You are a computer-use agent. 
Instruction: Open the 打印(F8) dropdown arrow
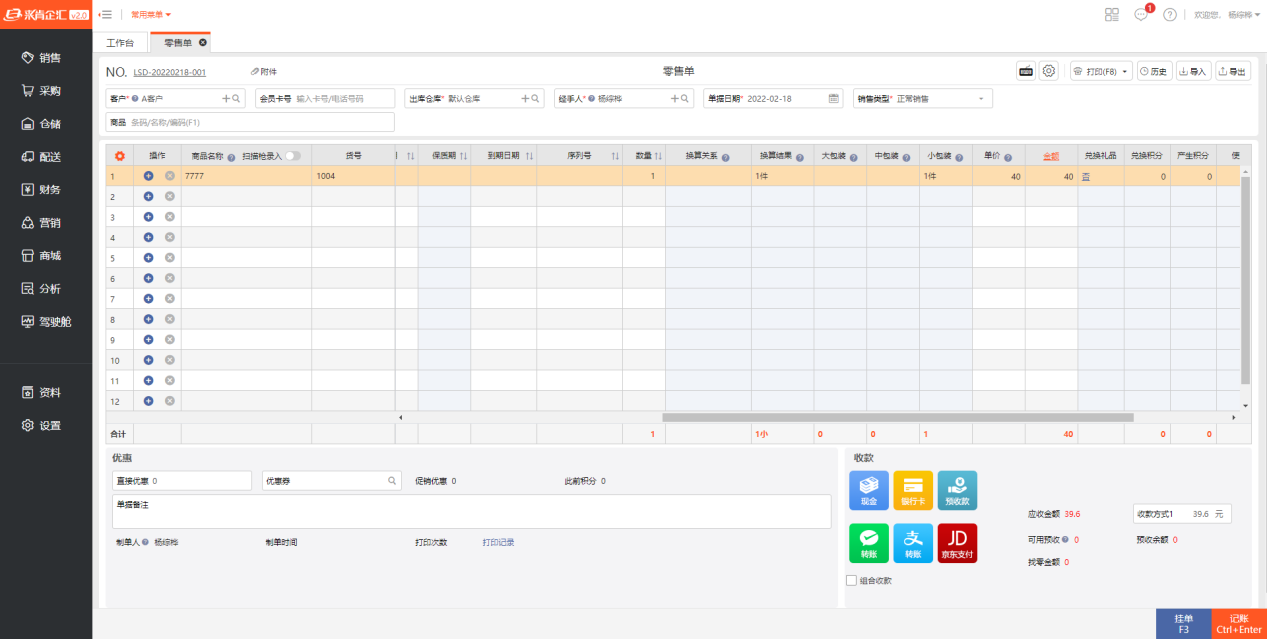click(x=1125, y=72)
